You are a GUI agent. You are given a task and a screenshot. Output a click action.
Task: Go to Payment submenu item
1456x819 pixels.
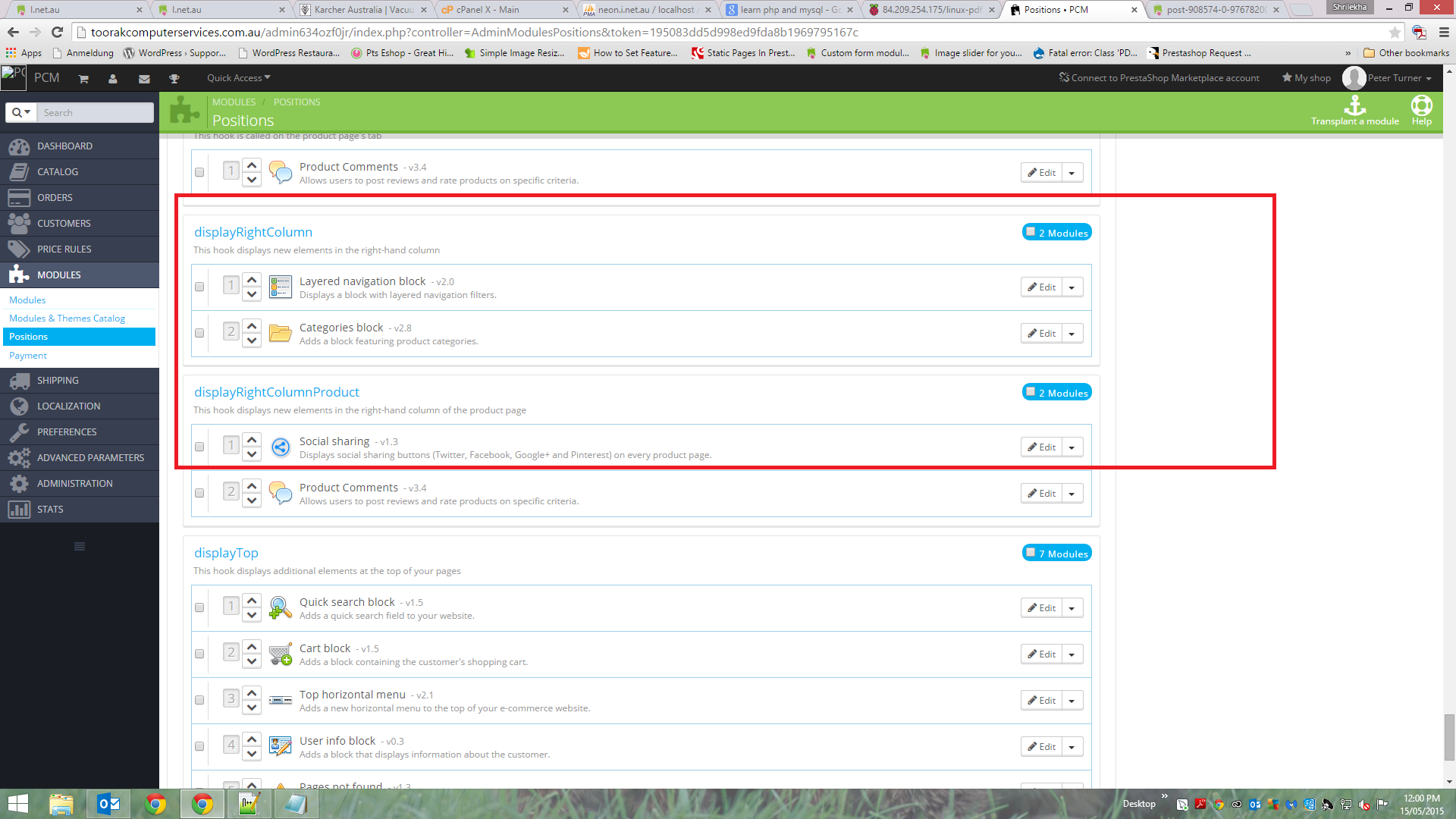(28, 356)
